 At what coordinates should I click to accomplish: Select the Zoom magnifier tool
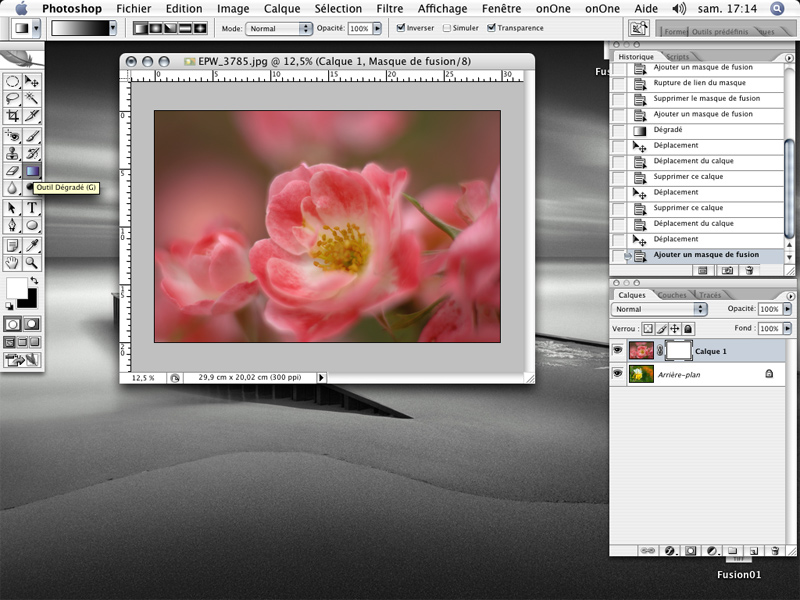pyautogui.click(x=32, y=263)
